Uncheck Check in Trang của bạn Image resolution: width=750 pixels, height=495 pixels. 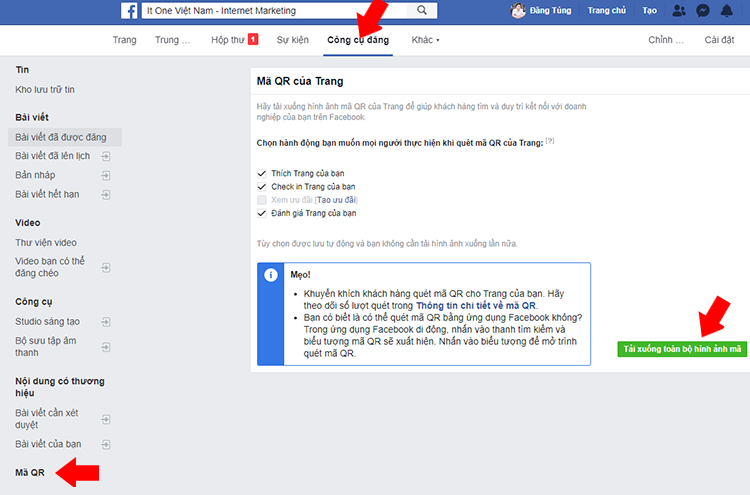click(x=262, y=186)
